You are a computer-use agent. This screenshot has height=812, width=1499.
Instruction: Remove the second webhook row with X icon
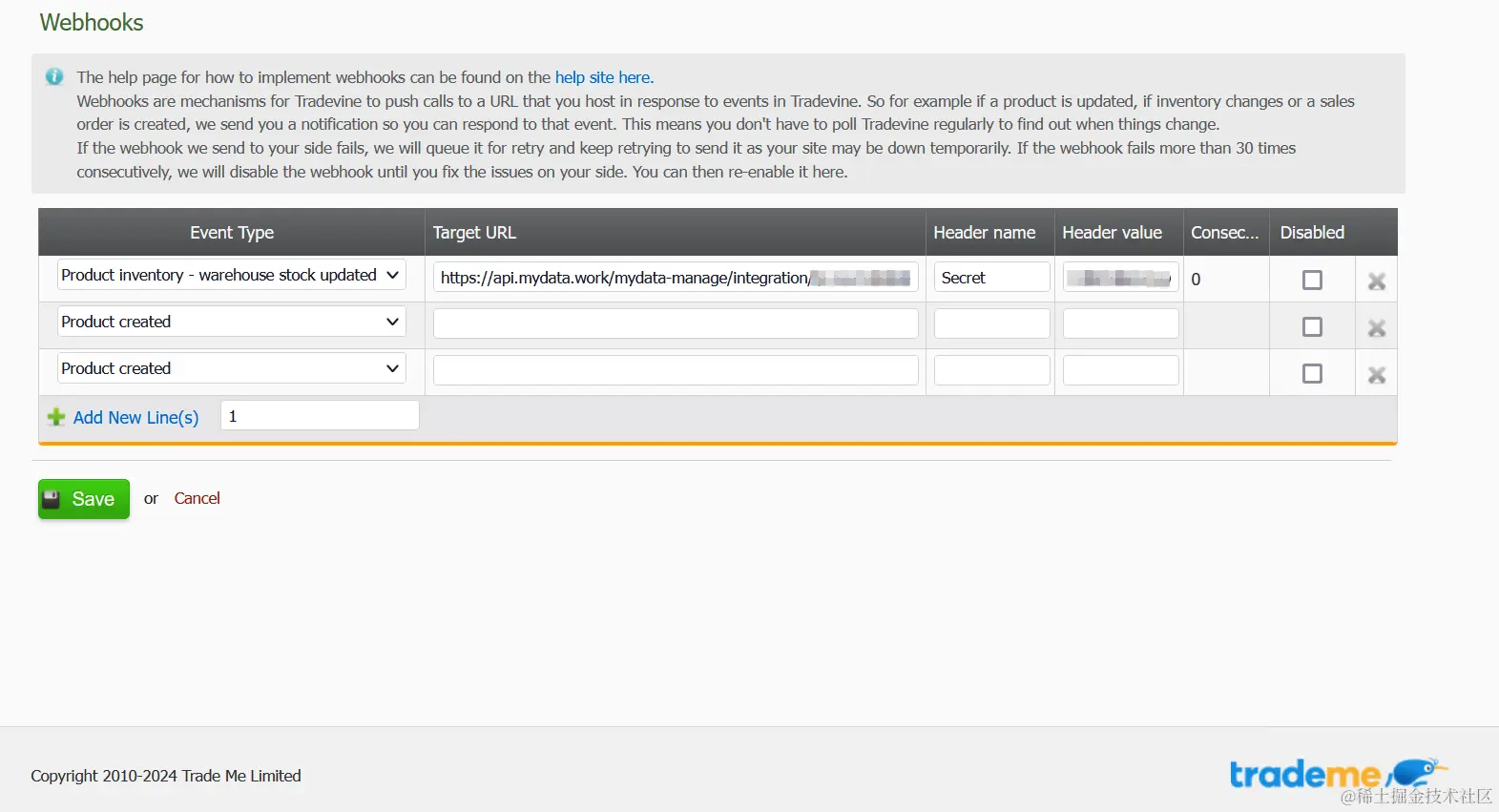(1376, 327)
